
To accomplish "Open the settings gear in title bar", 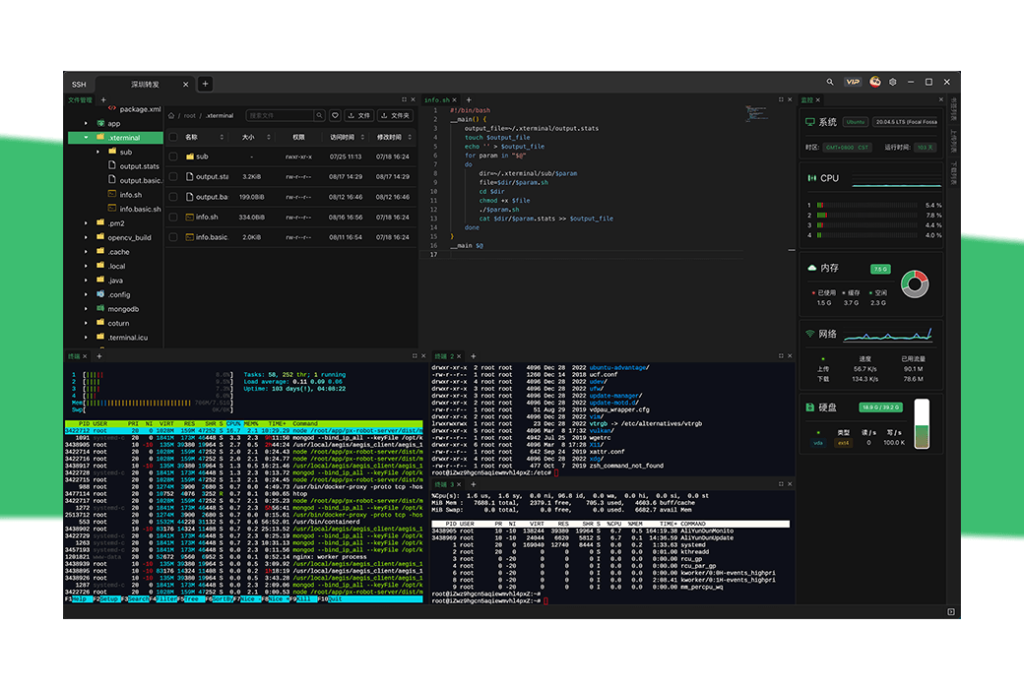I will point(893,82).
